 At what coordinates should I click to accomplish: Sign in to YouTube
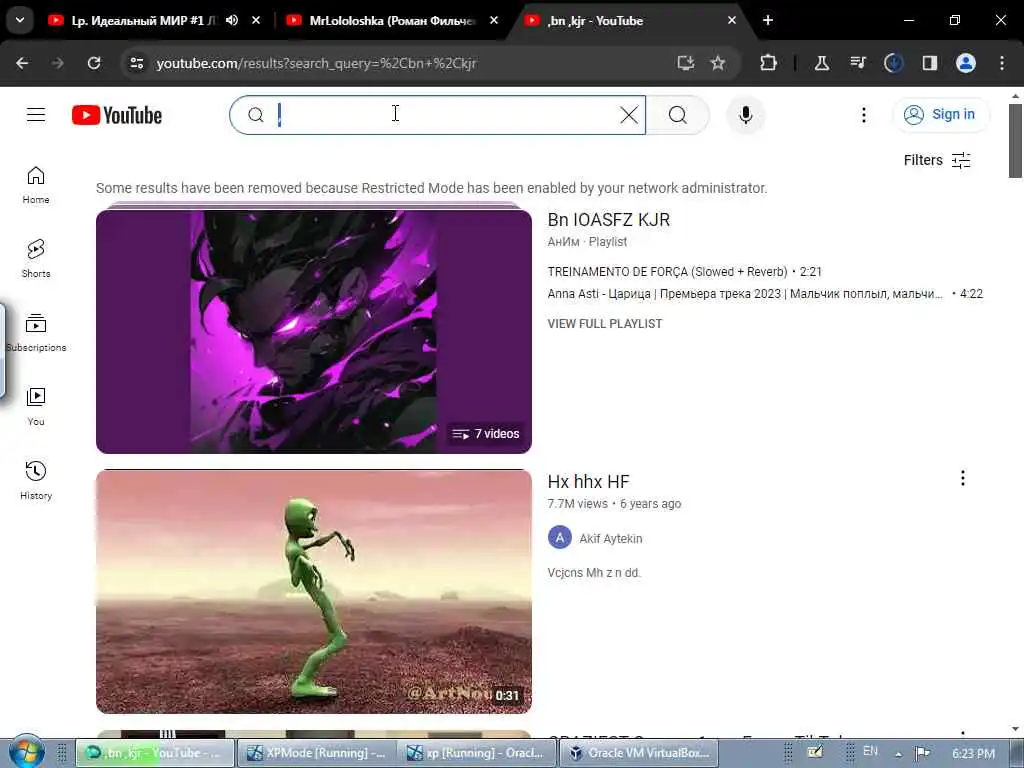point(940,115)
